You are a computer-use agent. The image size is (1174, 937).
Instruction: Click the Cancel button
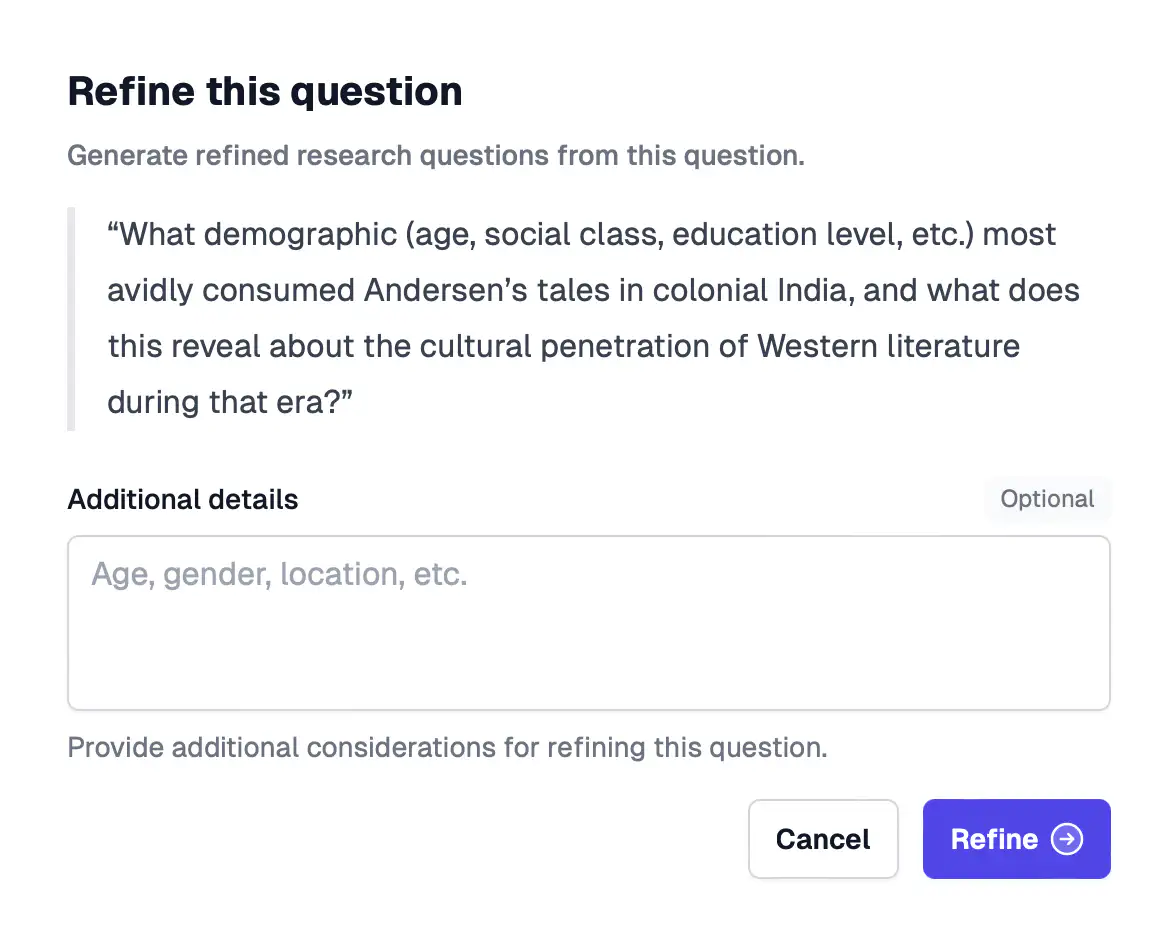click(x=823, y=839)
